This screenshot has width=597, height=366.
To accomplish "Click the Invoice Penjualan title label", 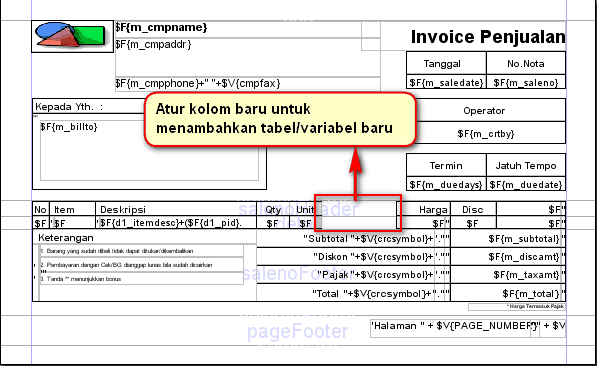I will pyautogui.click(x=488, y=37).
